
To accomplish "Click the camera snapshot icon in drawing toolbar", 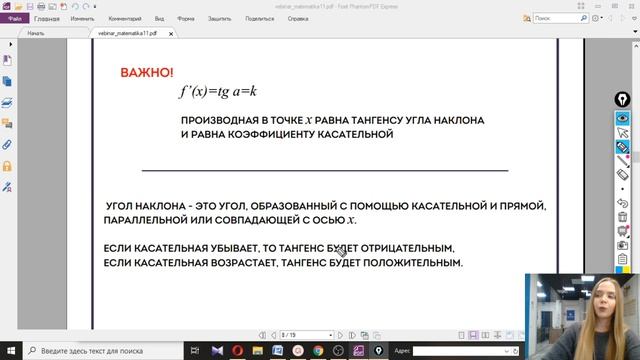I will point(622,245).
